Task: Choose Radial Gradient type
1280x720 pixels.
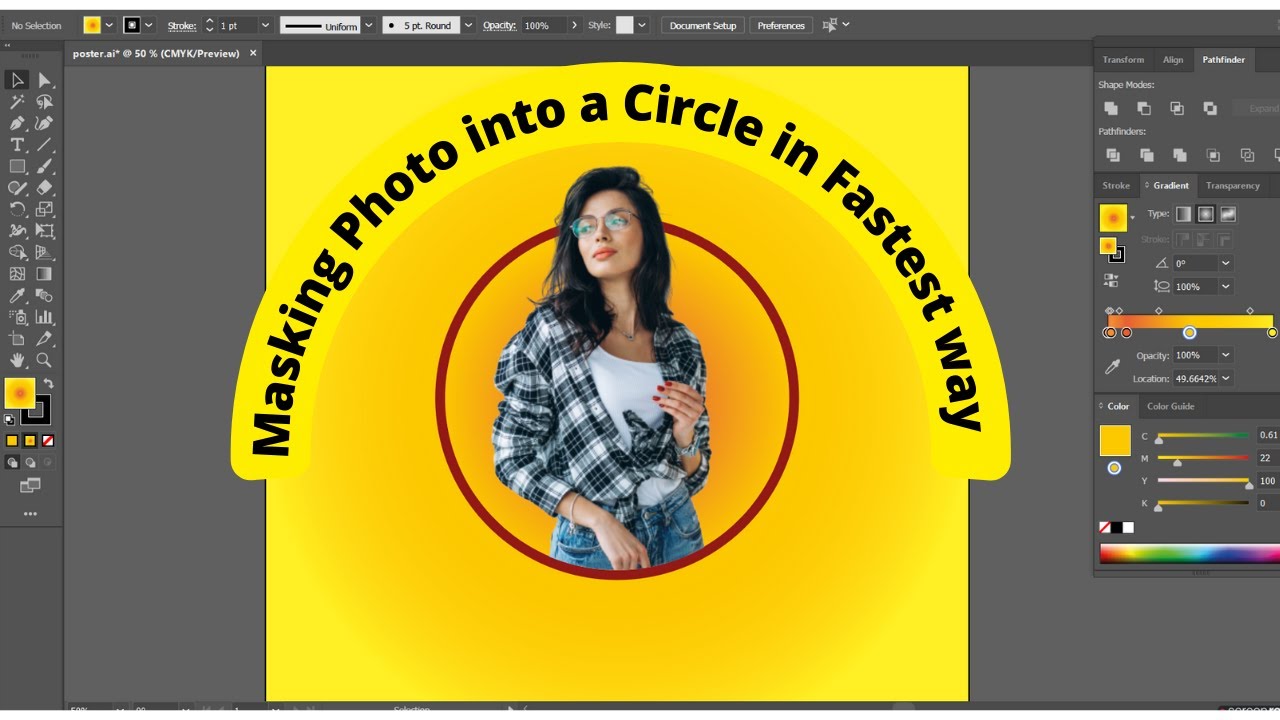Action: click(1206, 214)
